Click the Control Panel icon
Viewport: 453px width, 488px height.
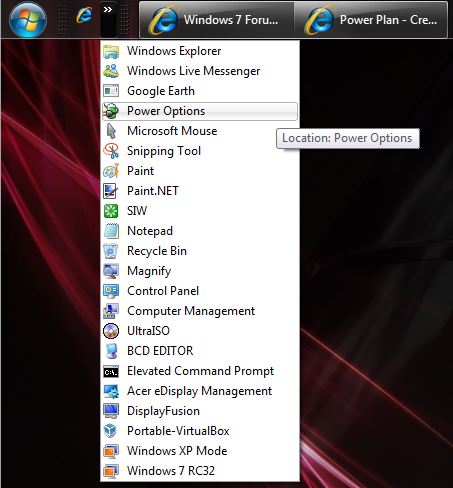(x=111, y=291)
